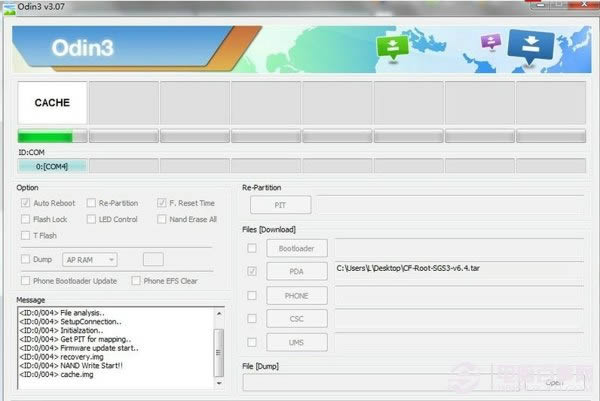Click the message log scroll up arrow
Screen dimensions: 600x401
[219, 314]
